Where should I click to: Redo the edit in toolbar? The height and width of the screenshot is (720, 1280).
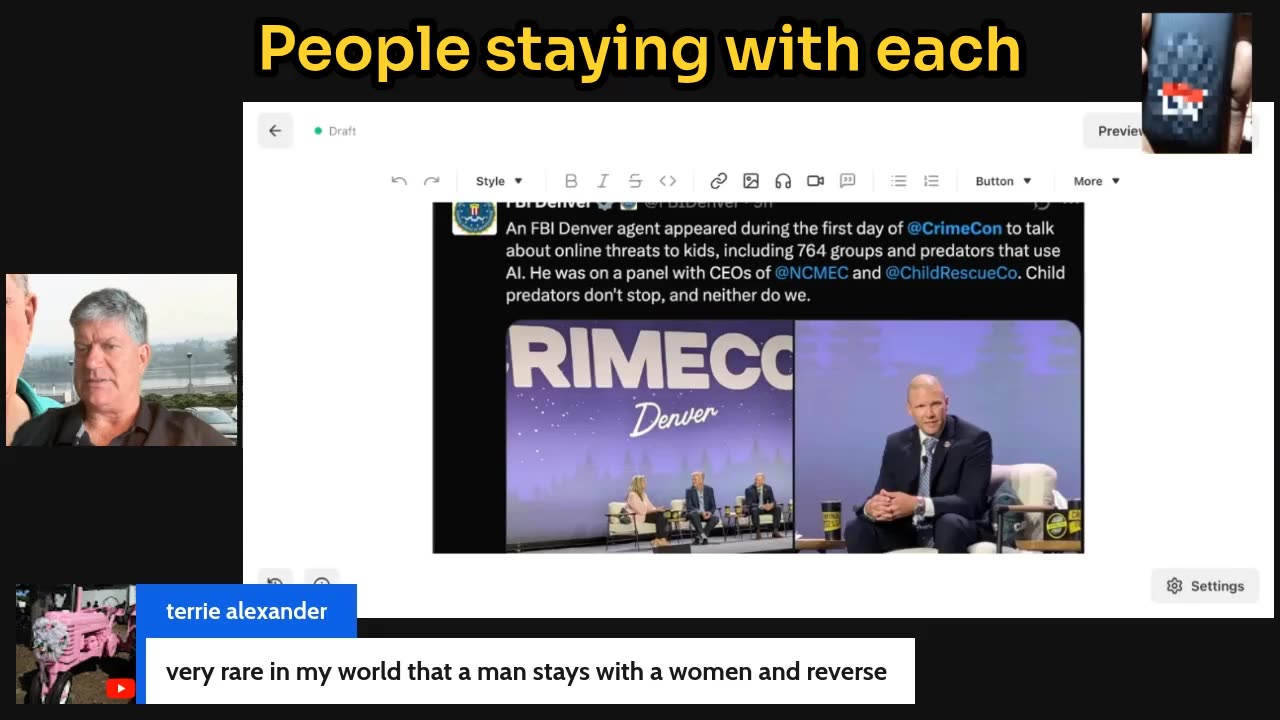[x=432, y=181]
